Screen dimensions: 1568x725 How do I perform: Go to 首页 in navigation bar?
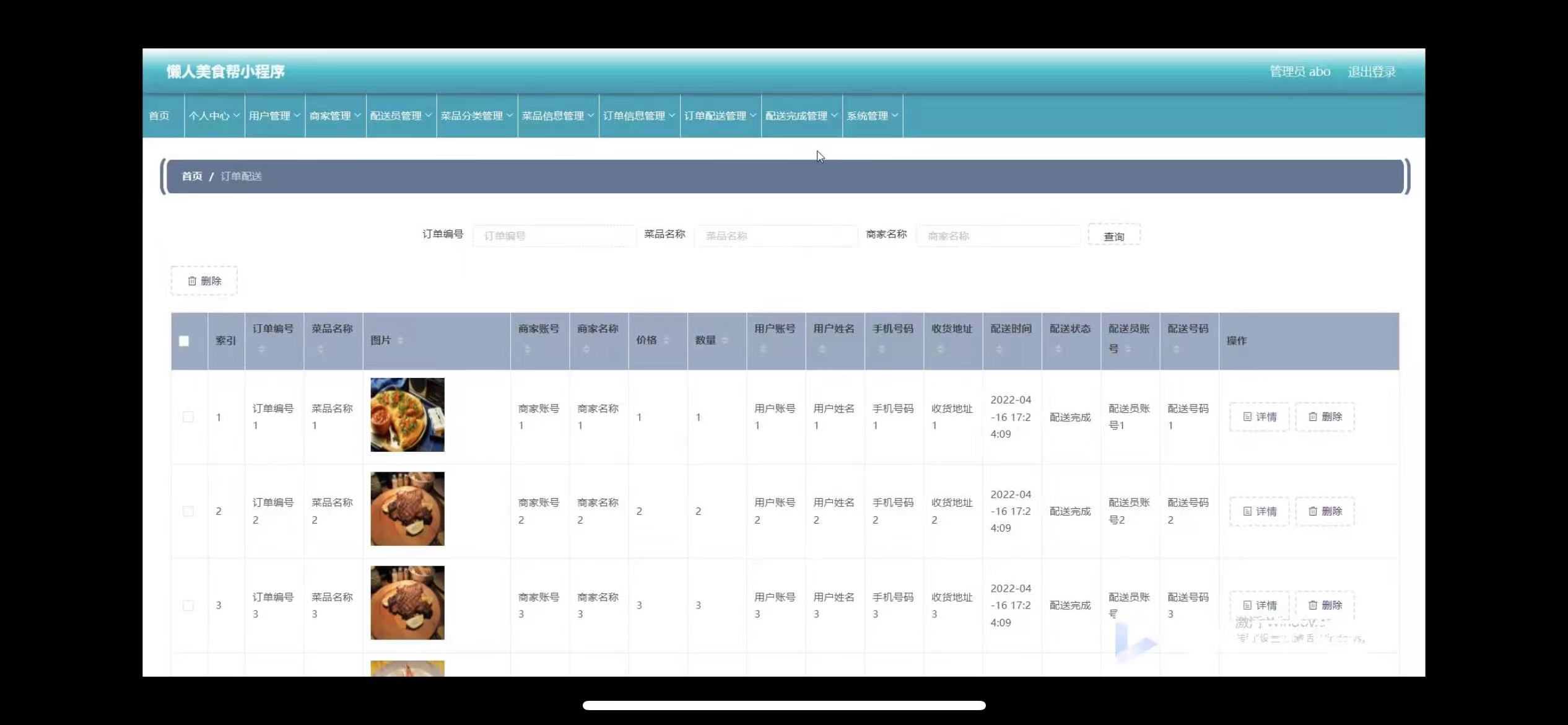point(159,116)
